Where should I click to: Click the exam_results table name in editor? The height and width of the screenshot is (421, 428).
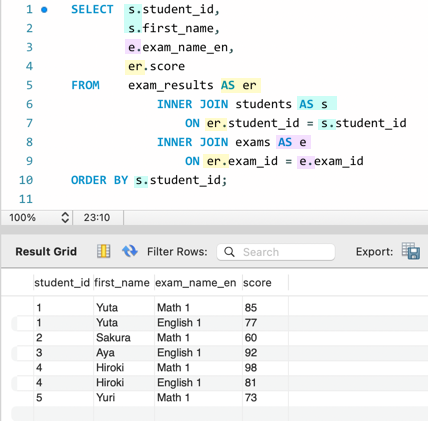171,85
